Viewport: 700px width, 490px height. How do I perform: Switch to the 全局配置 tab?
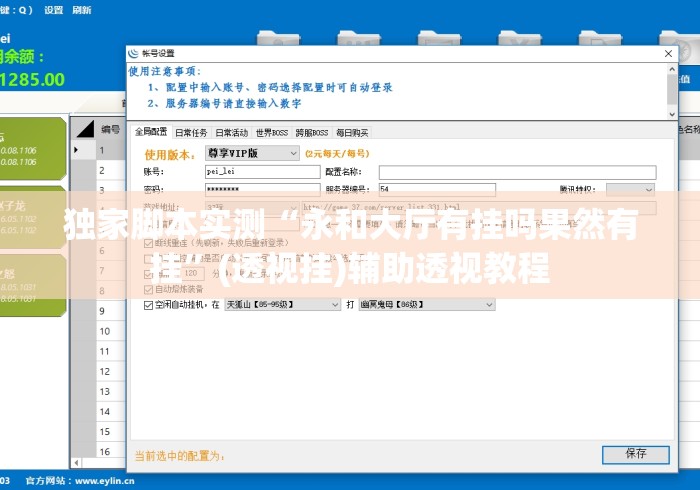[x=151, y=132]
